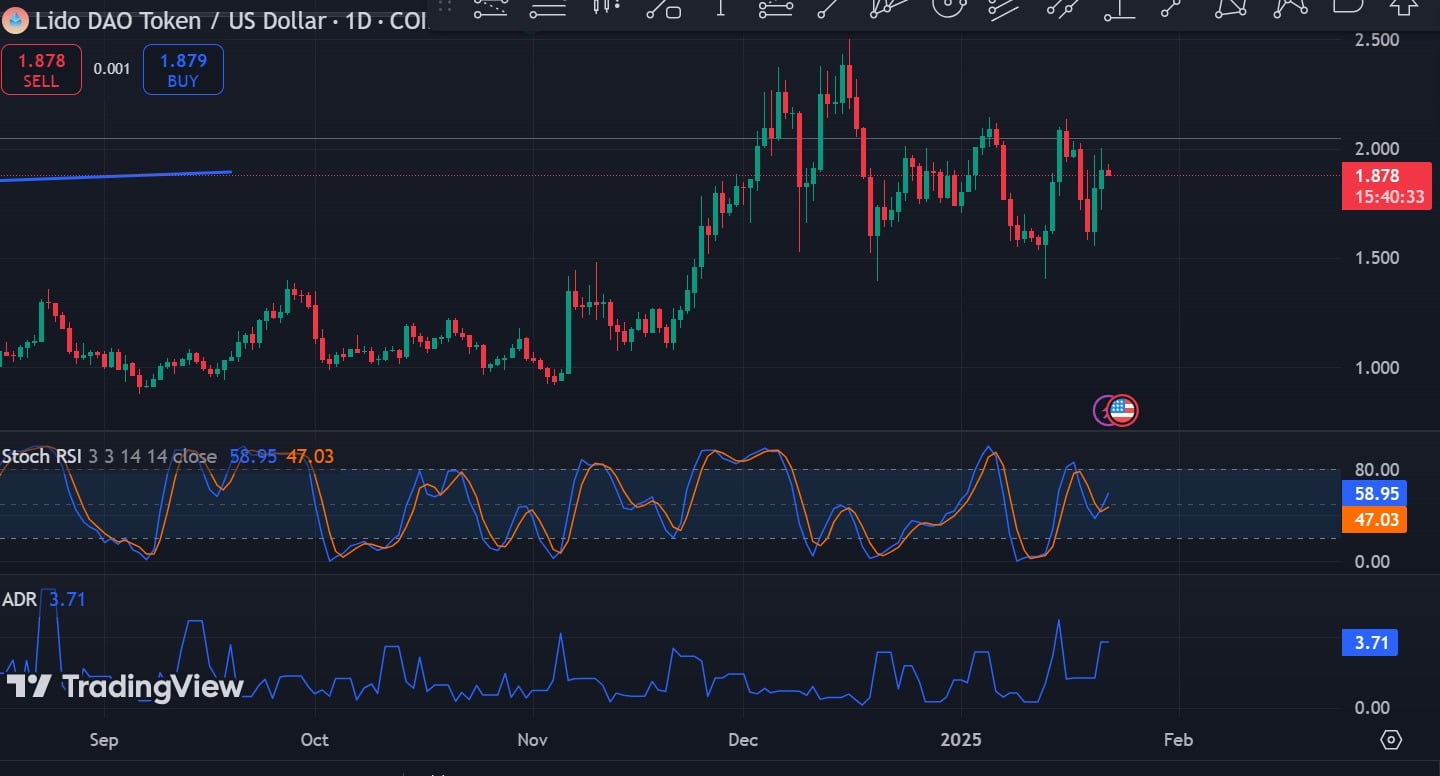Select the Triangle Pattern drawing tool
Image resolution: width=1440 pixels, height=776 pixels.
click(1230, 8)
